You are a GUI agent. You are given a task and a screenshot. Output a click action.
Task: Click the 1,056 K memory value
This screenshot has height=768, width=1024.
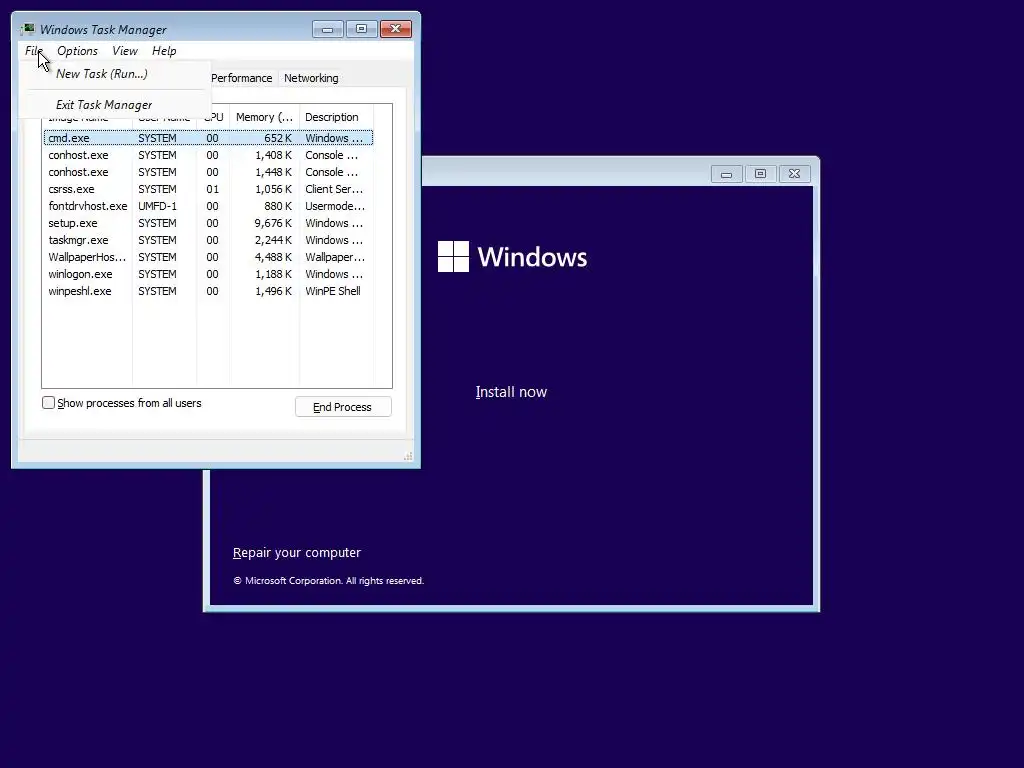pyautogui.click(x=273, y=189)
